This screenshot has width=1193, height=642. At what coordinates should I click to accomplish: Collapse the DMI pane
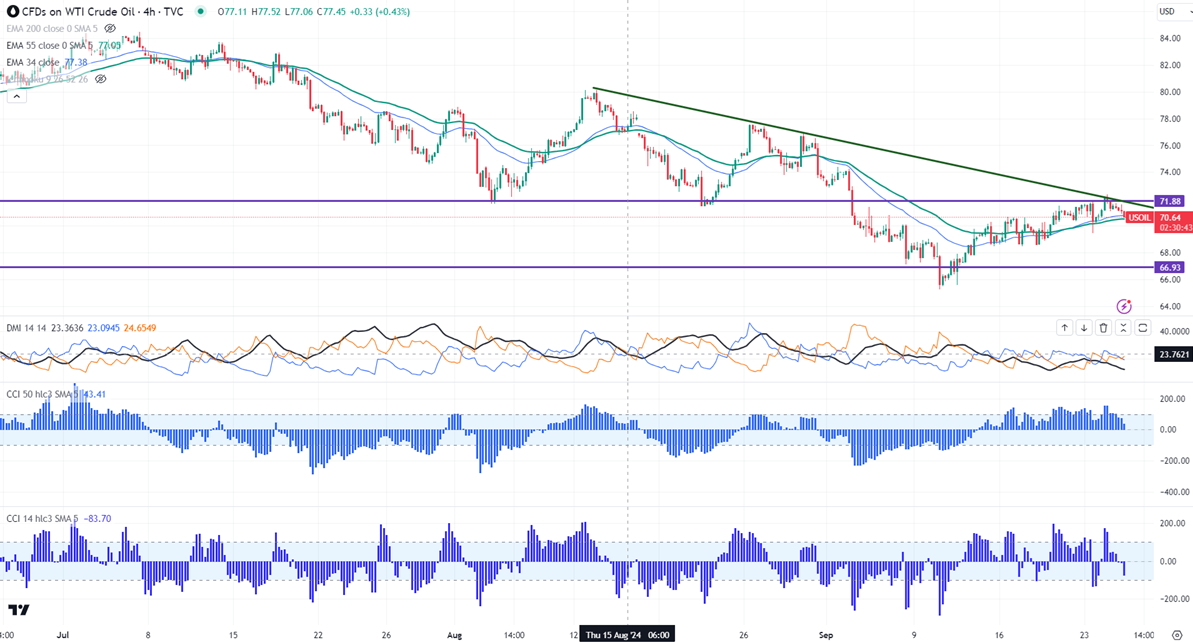[1123, 328]
